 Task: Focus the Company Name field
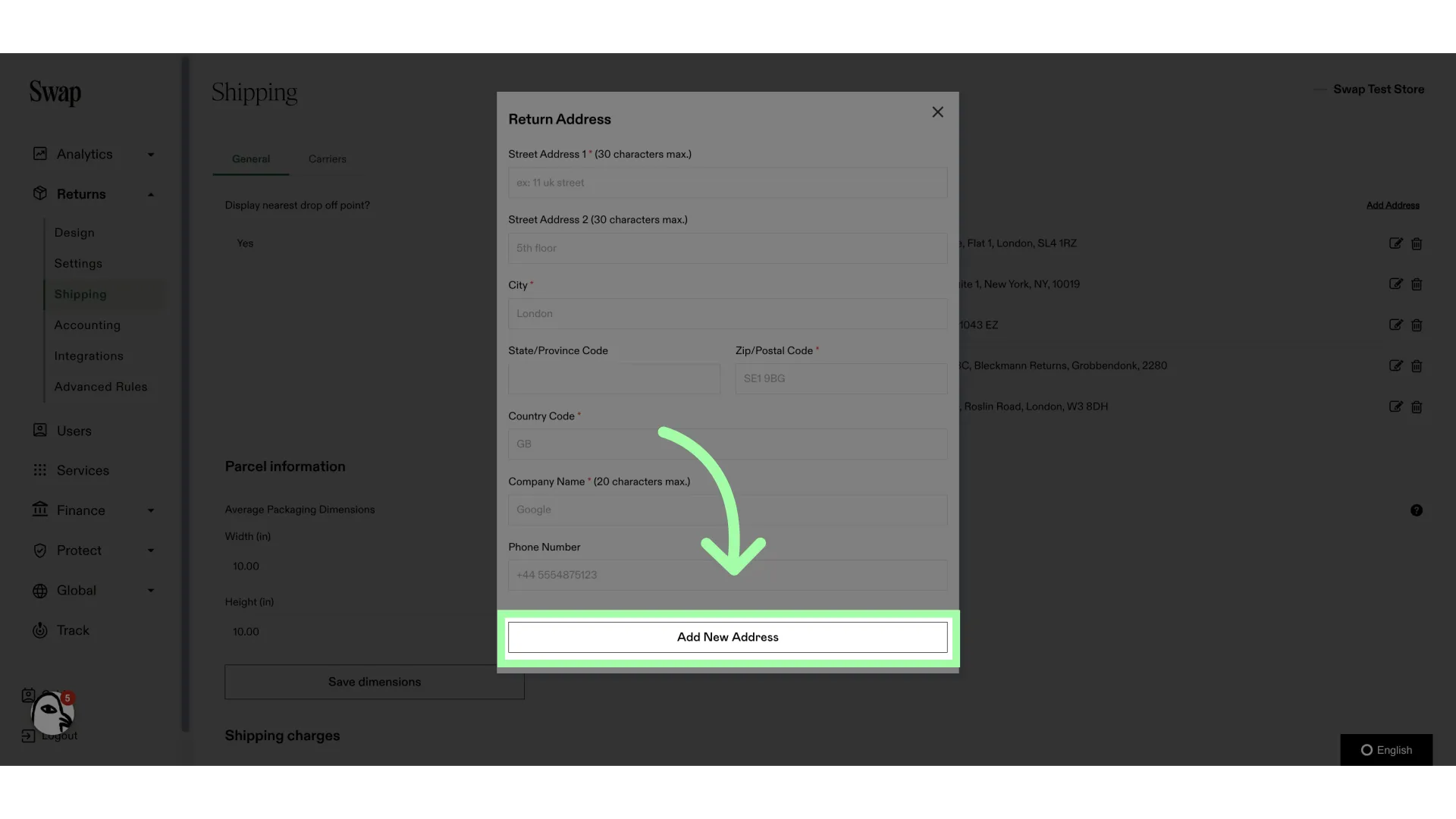tap(727, 510)
